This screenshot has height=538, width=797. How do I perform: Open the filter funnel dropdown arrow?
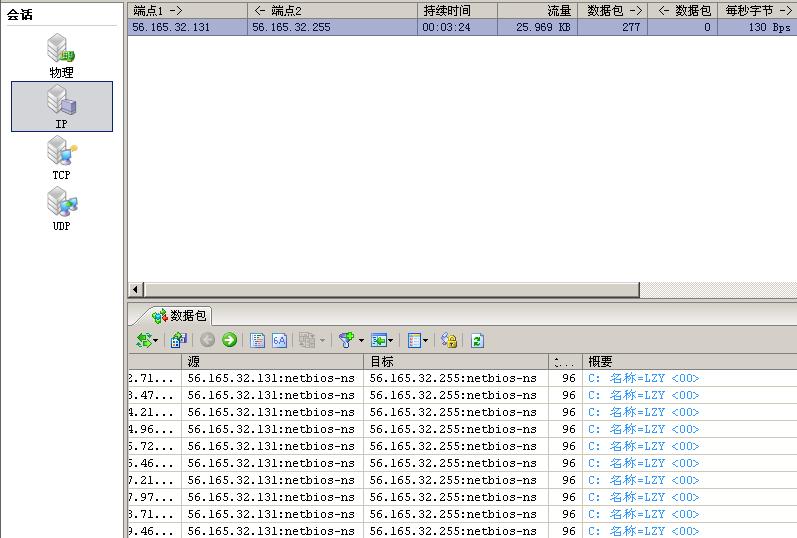[361, 340]
